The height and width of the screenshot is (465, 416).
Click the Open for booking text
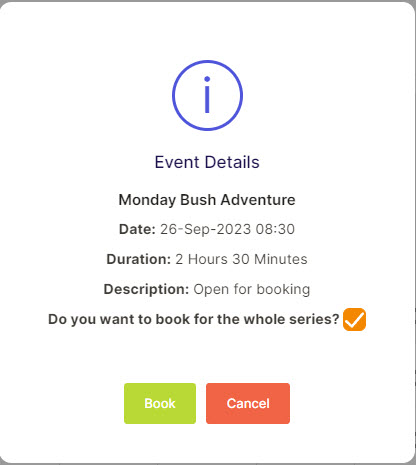[x=252, y=289]
